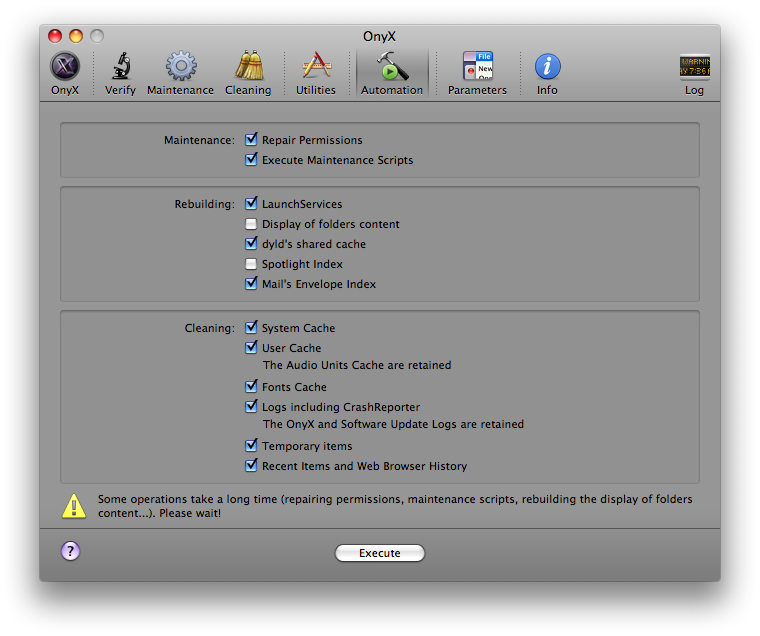Uncheck Logs including CrashReporter

(x=251, y=406)
